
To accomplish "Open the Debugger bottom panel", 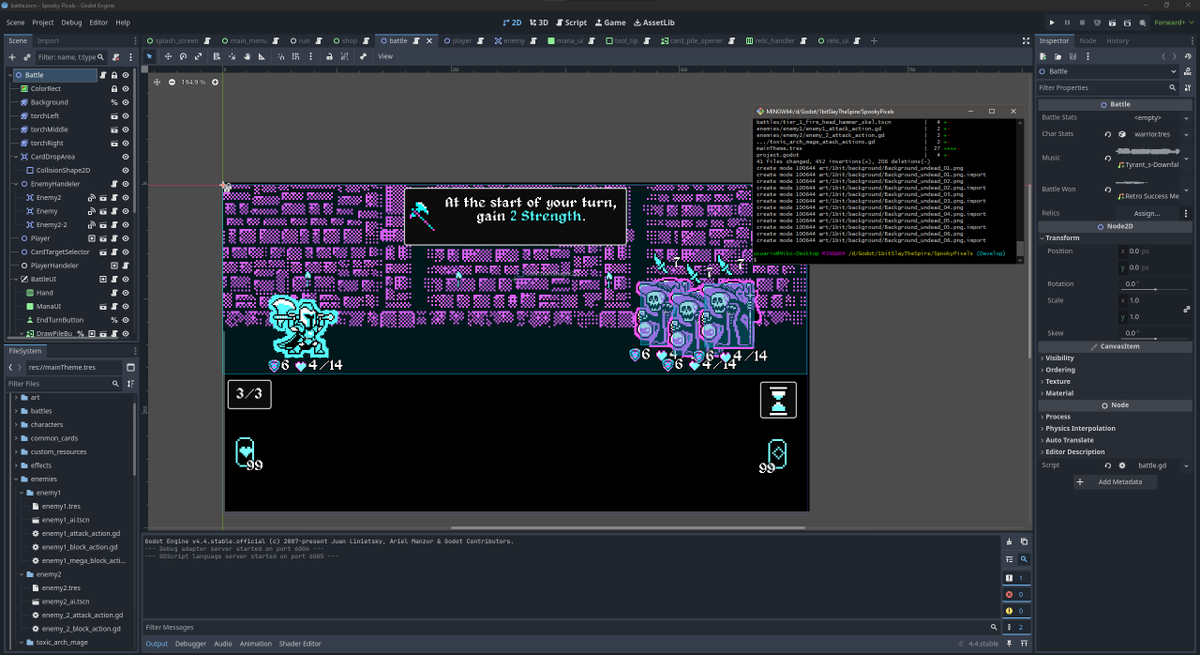I will pos(191,644).
